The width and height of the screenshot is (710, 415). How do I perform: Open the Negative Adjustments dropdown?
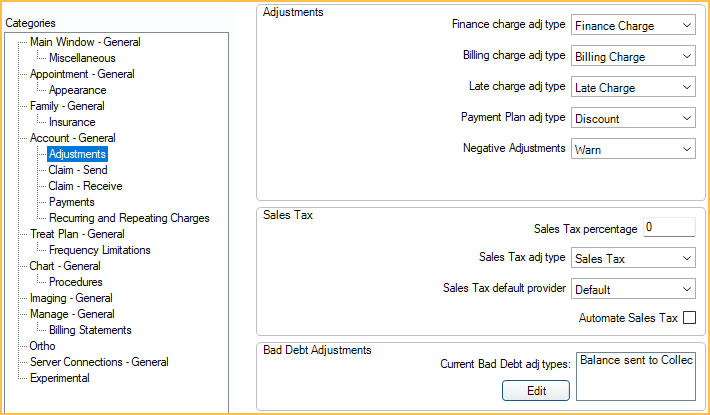(634, 149)
